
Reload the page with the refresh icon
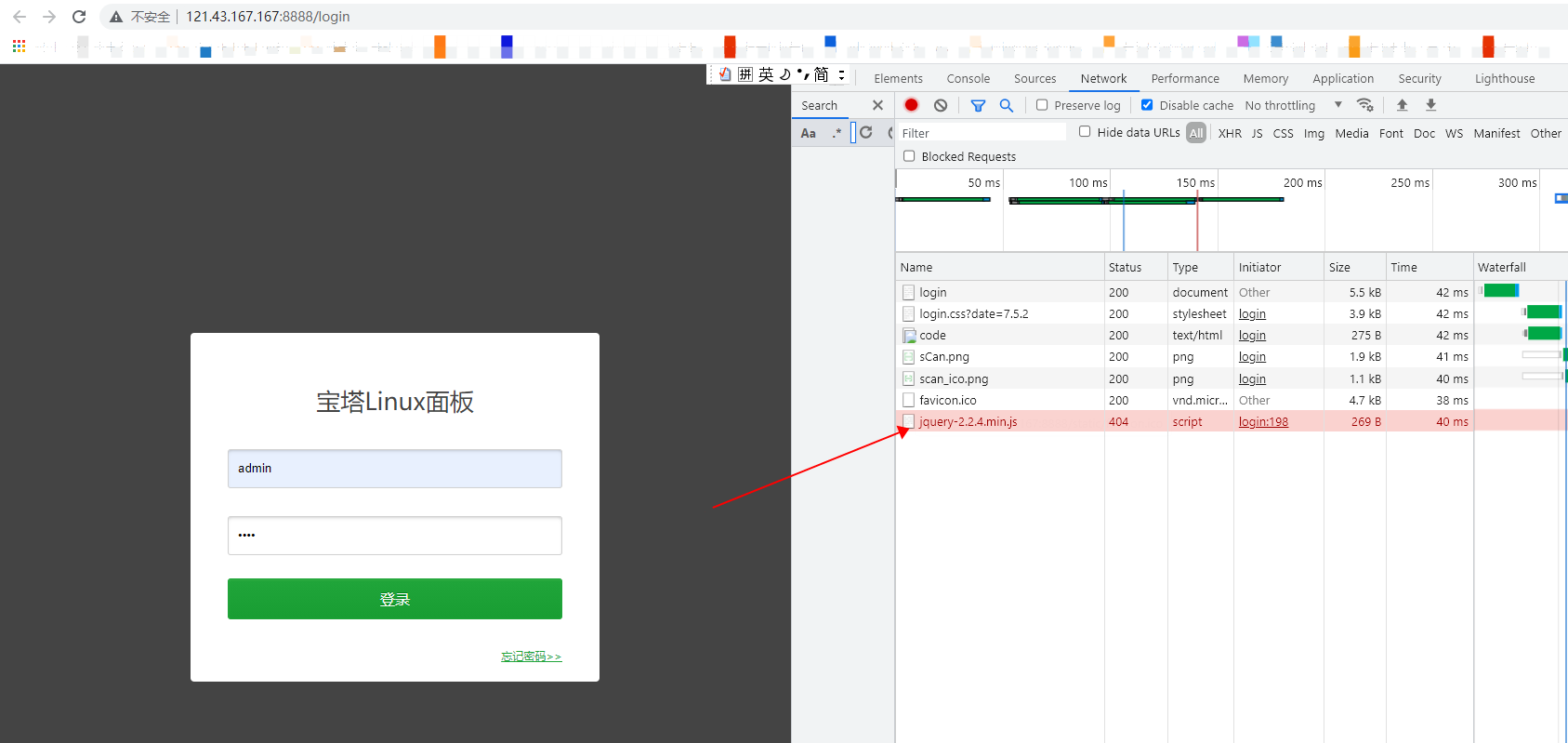pos(79,17)
